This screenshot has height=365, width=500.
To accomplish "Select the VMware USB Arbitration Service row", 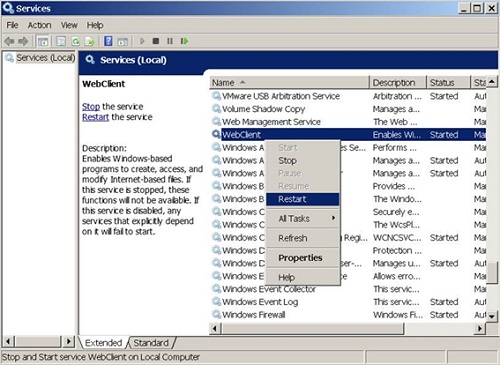I will (348, 96).
